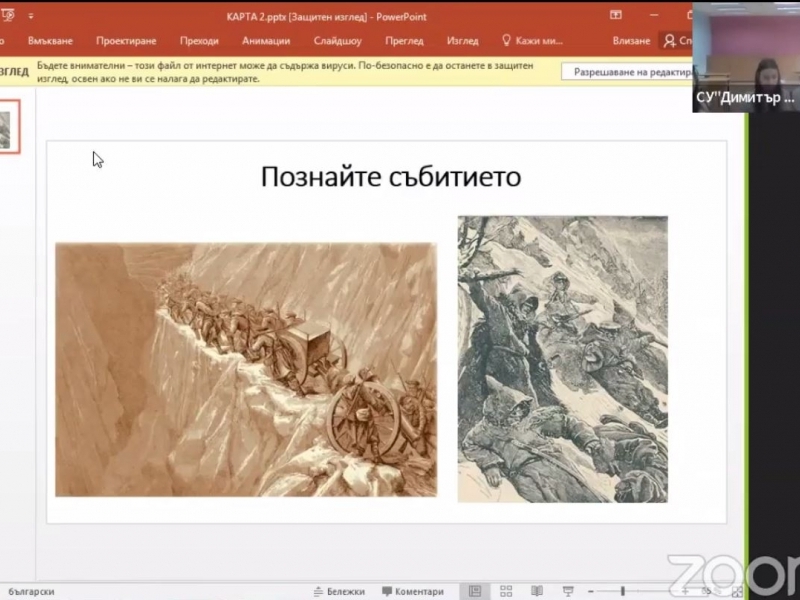Open the Проектиране ribbon tab
Viewport: 800px width, 600px height.
126,41
